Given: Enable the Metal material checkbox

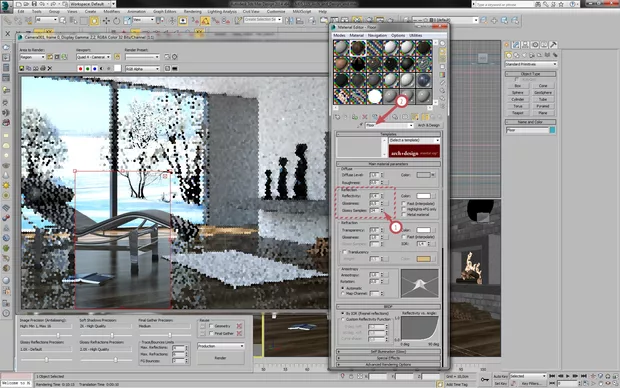Looking at the screenshot, I should (404, 214).
